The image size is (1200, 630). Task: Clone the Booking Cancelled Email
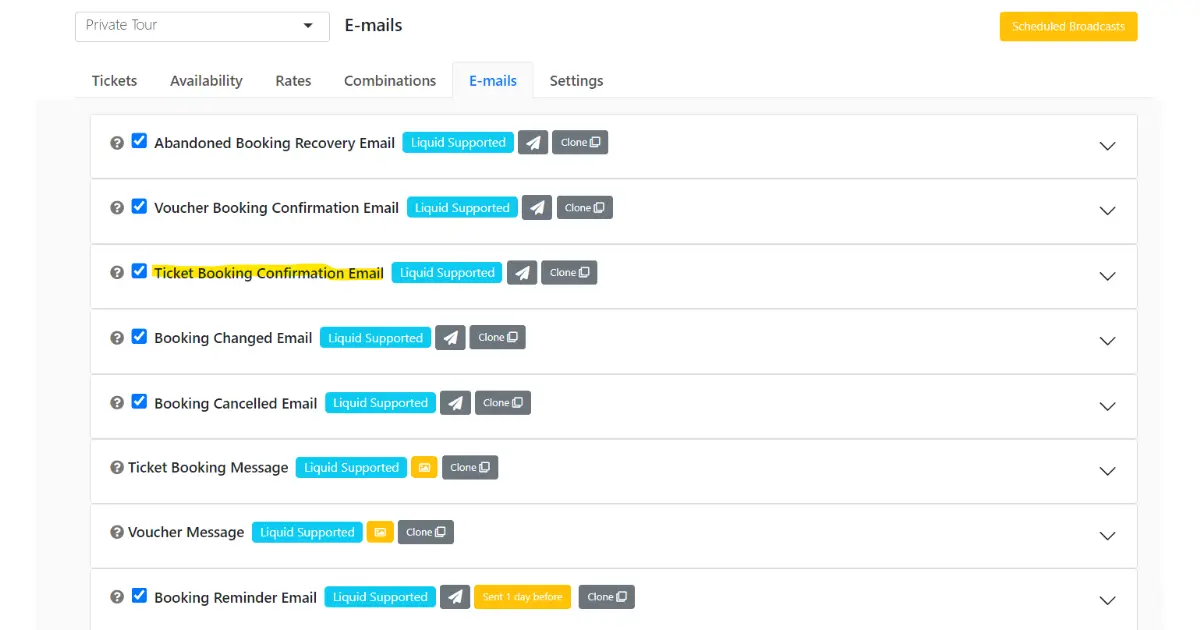coord(503,402)
